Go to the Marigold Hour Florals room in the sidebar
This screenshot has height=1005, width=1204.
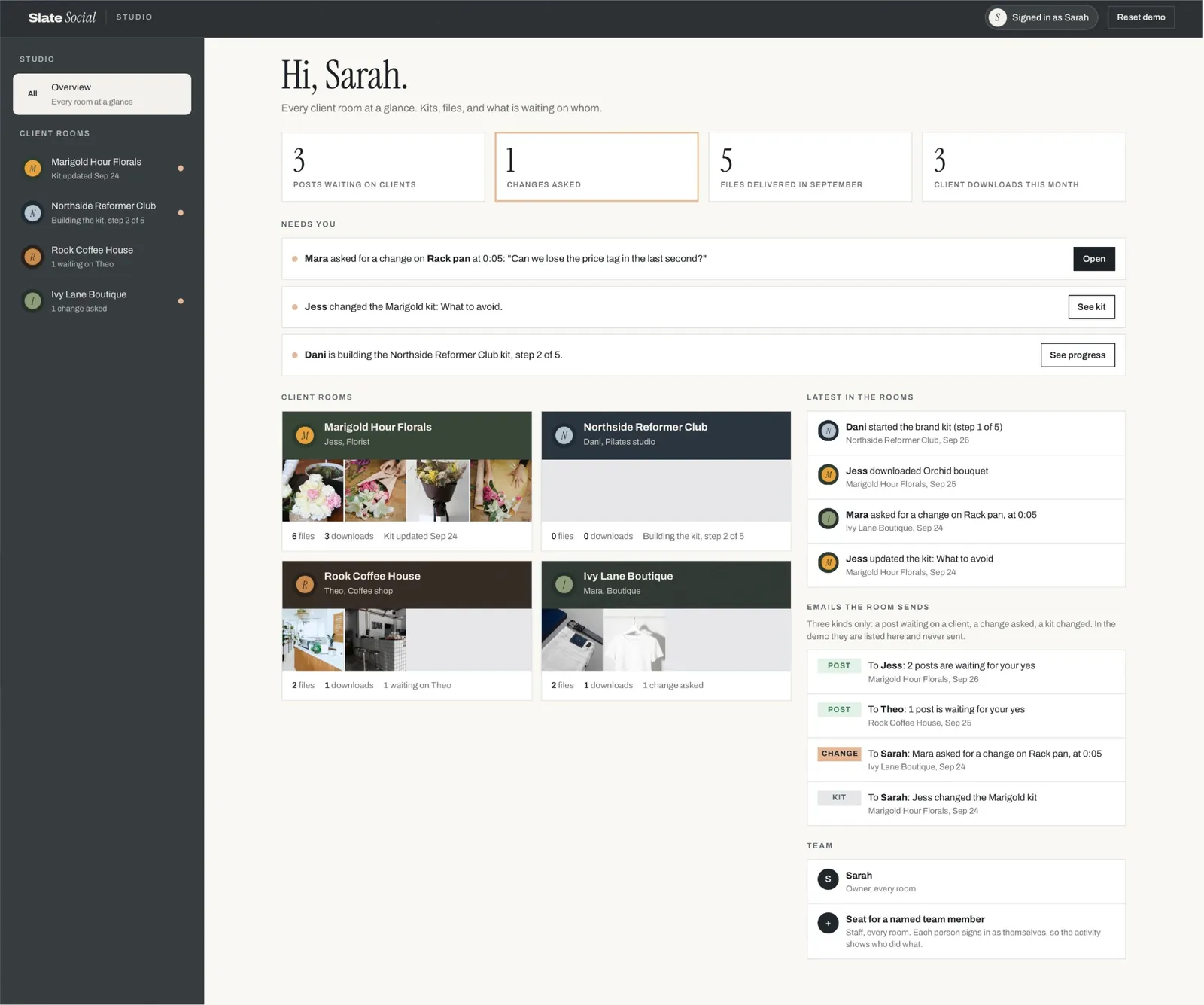(x=102, y=169)
